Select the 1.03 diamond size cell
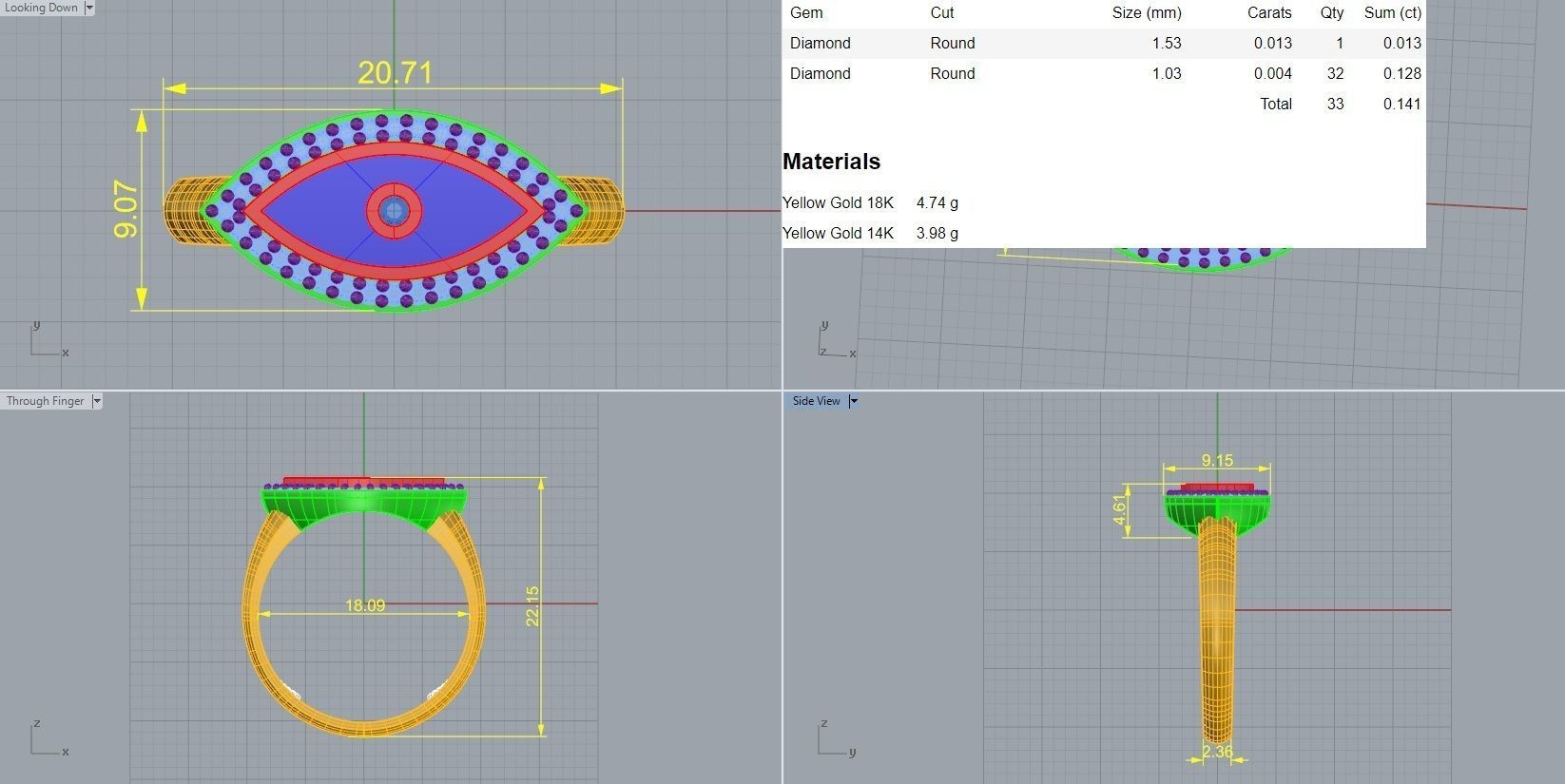The width and height of the screenshot is (1565, 784). pos(1167,73)
